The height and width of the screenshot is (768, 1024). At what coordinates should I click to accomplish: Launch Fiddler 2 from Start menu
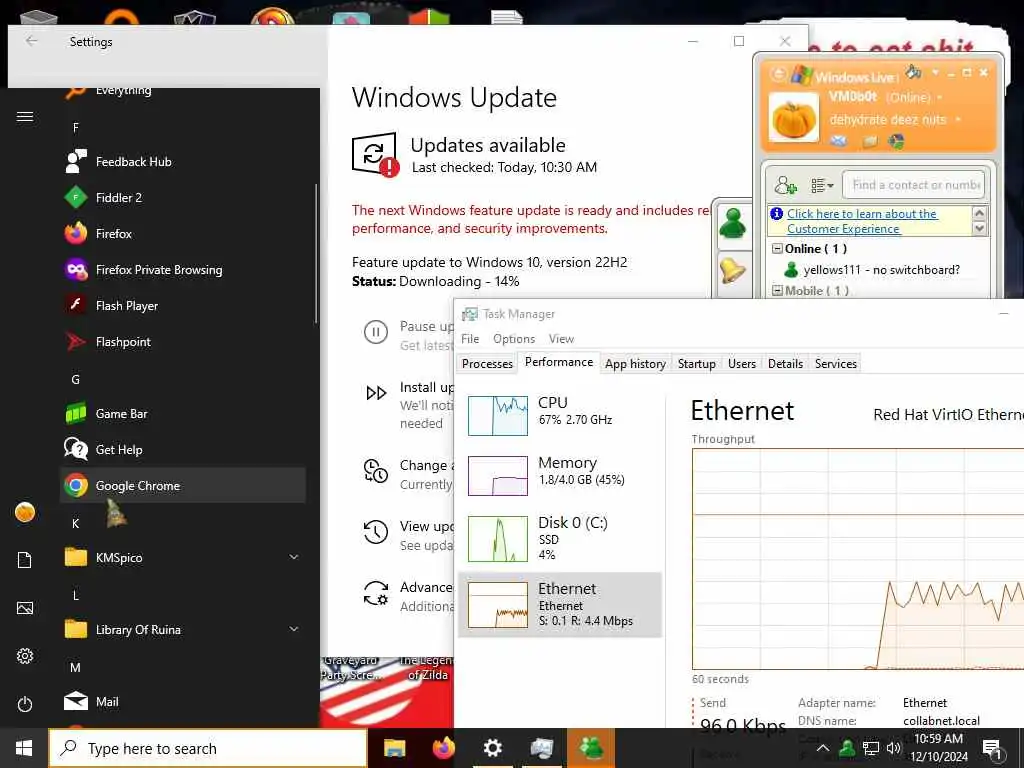tap(183, 197)
